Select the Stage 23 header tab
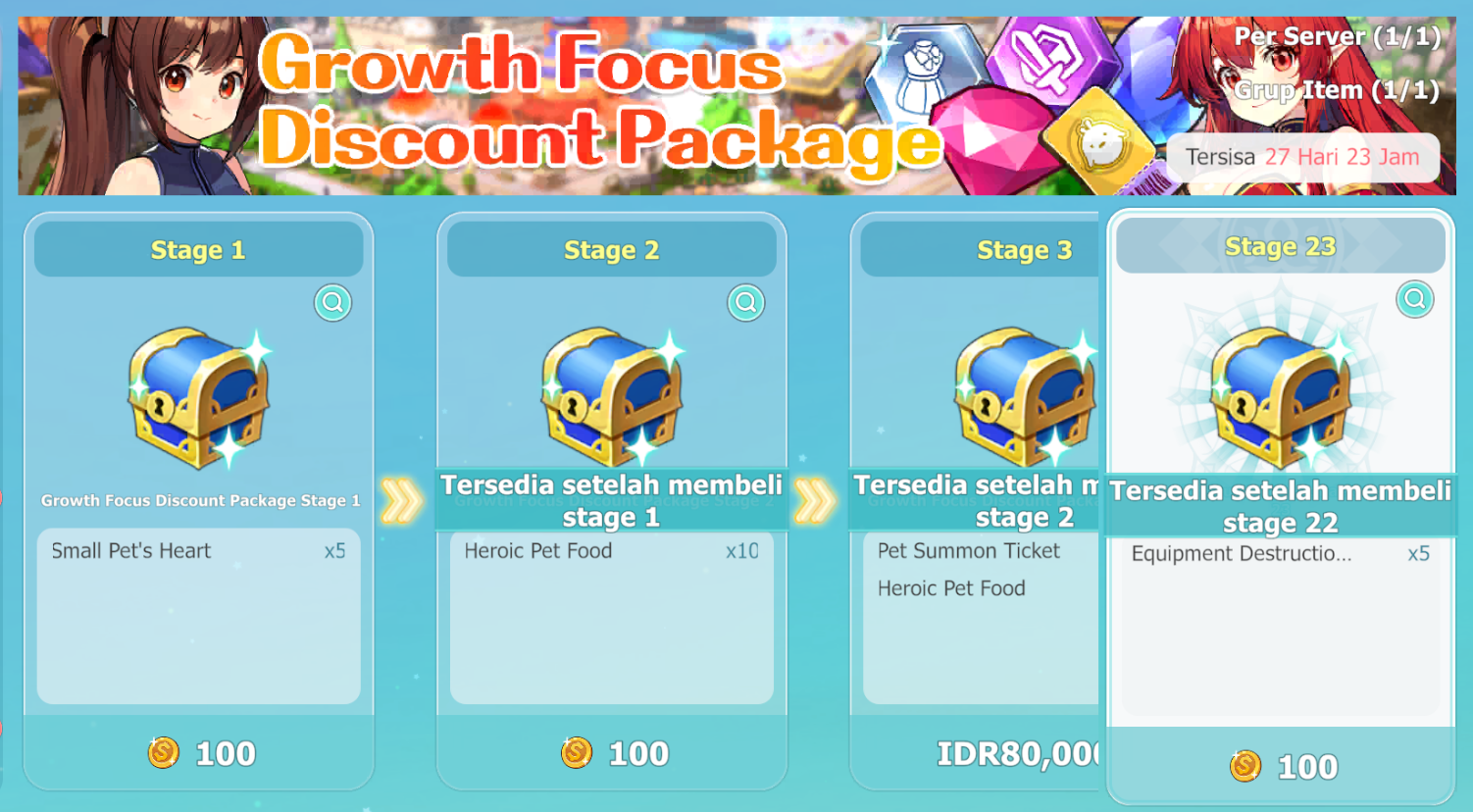 (1281, 246)
